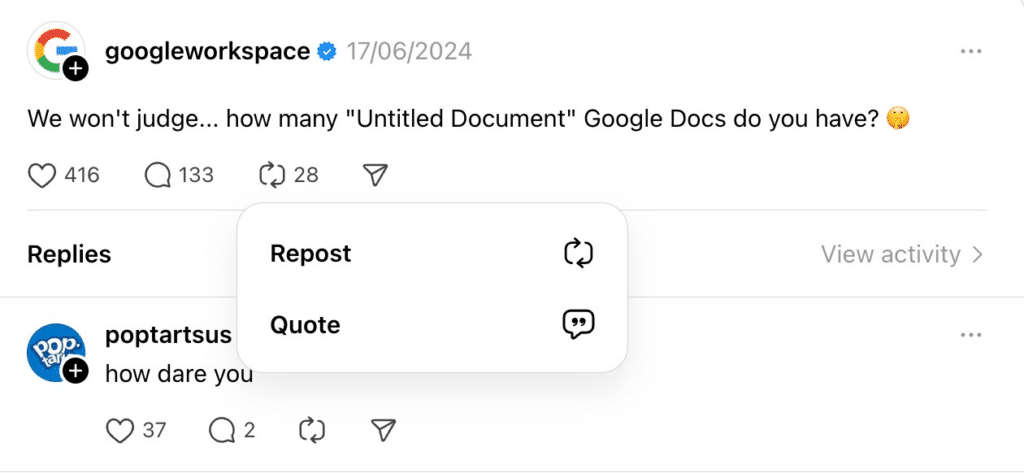Follow googleworkspace using the plus badge
Image resolution: width=1024 pixels, height=473 pixels.
[x=76, y=68]
